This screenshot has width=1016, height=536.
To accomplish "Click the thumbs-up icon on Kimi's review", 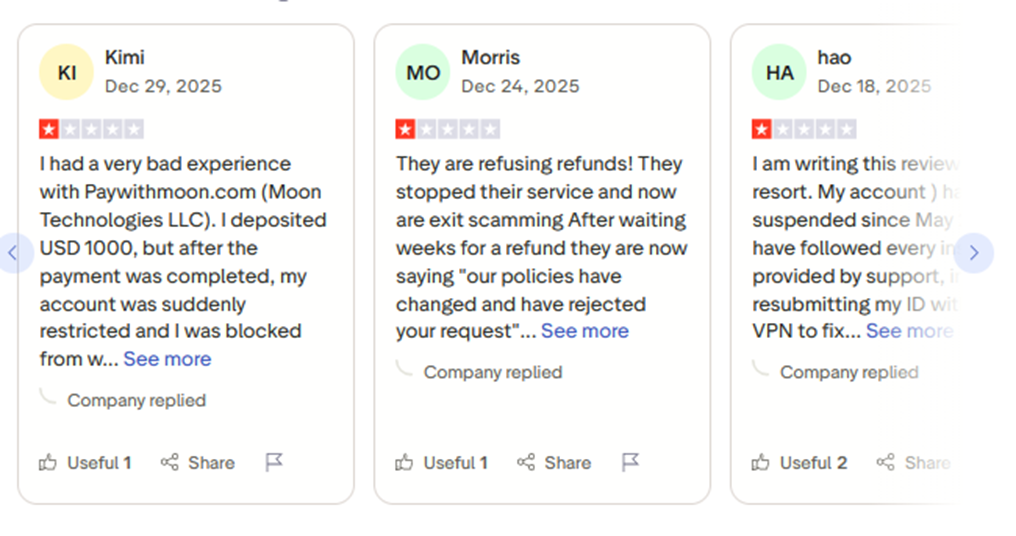I will coord(48,462).
